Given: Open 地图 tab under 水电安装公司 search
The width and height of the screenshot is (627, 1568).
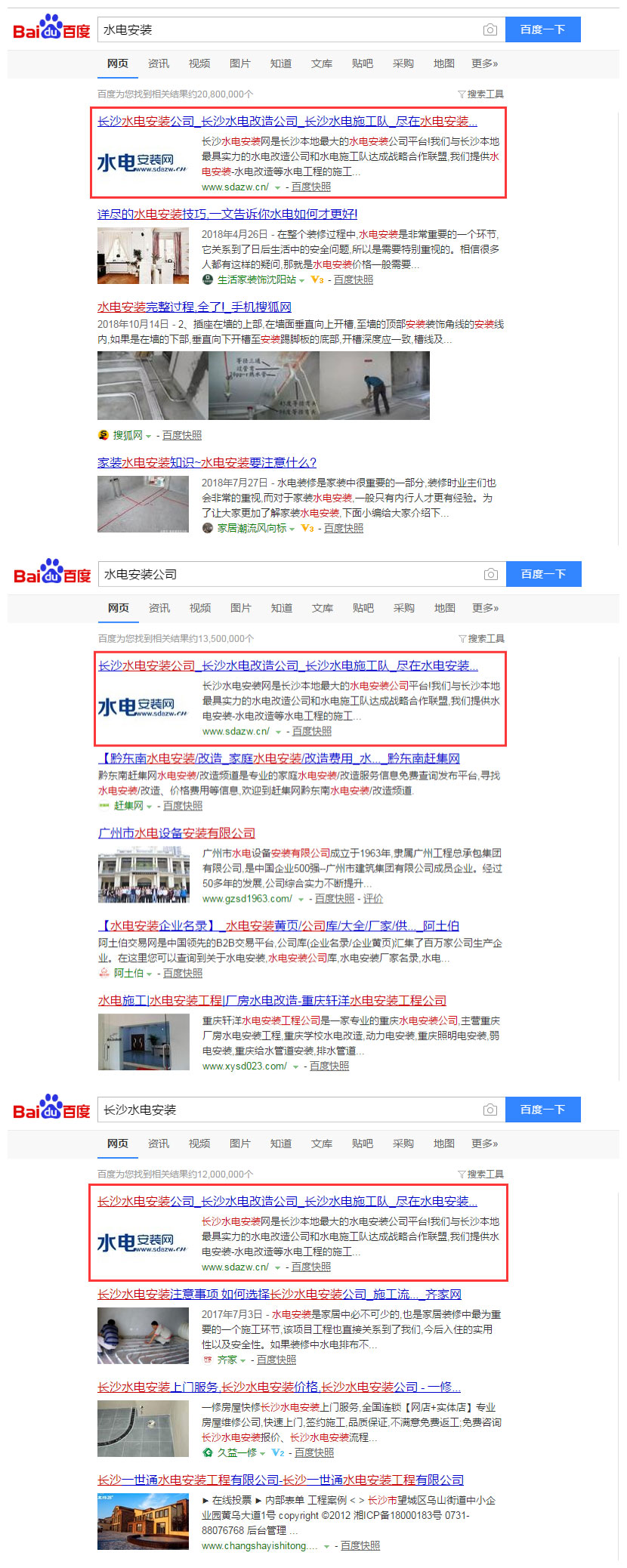Looking at the screenshot, I should tap(445, 608).
